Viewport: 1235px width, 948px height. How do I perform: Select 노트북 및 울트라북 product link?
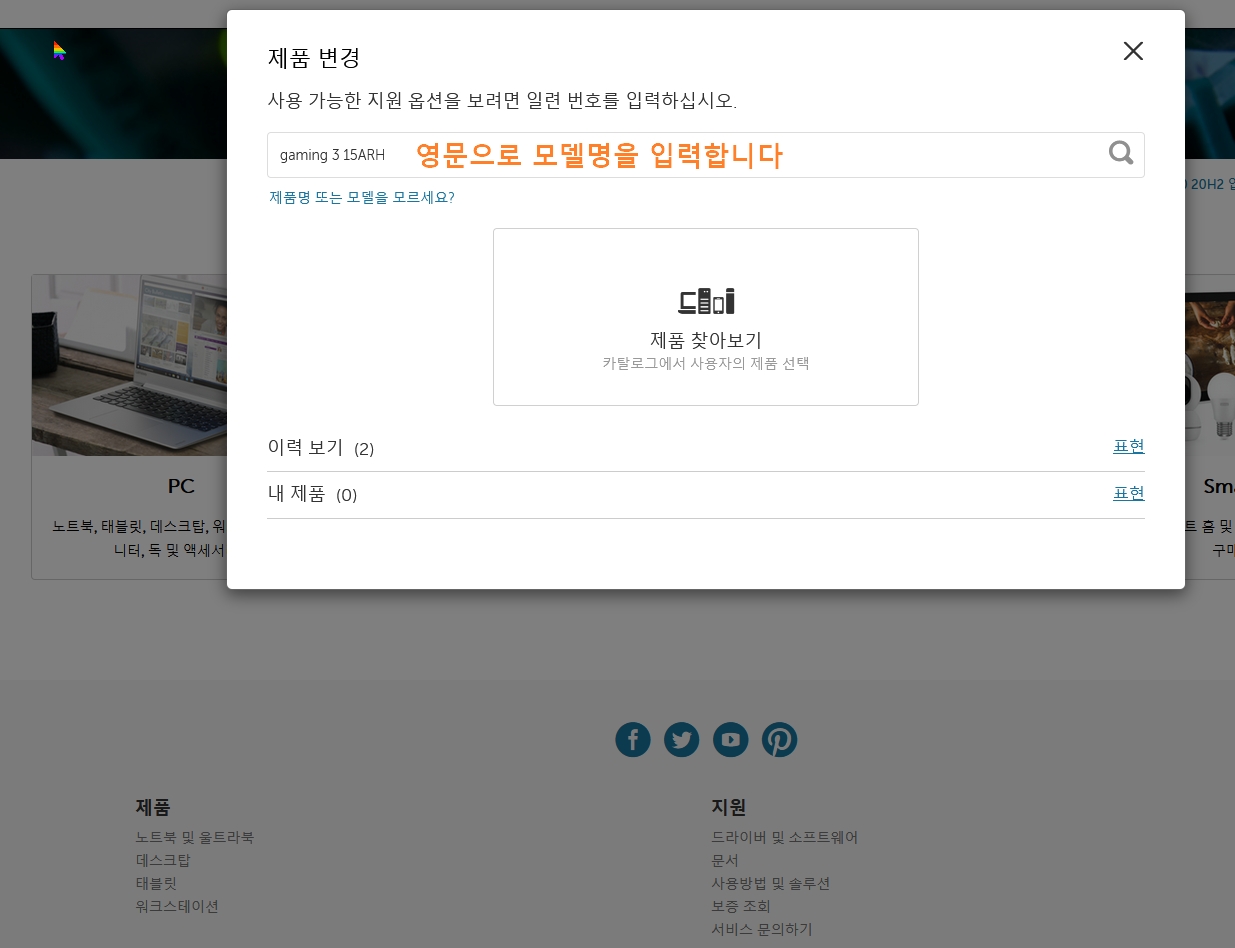(x=194, y=837)
